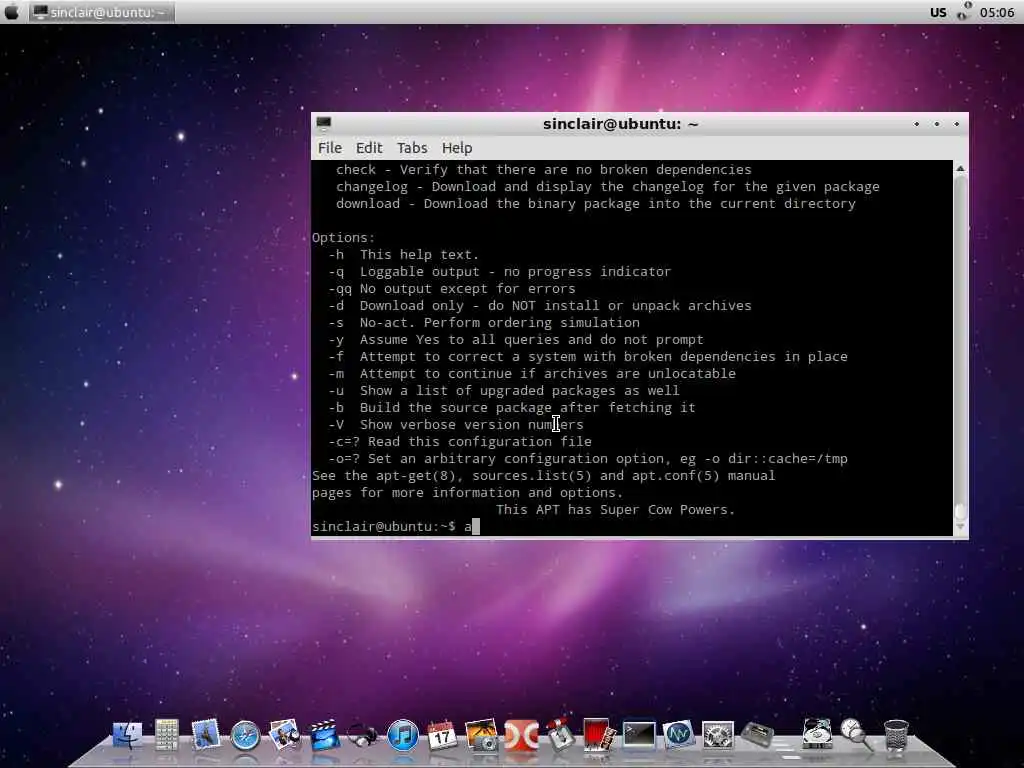Screen dimensions: 1024x768
Task: Open the calendar icon showing 17
Action: 442,735
